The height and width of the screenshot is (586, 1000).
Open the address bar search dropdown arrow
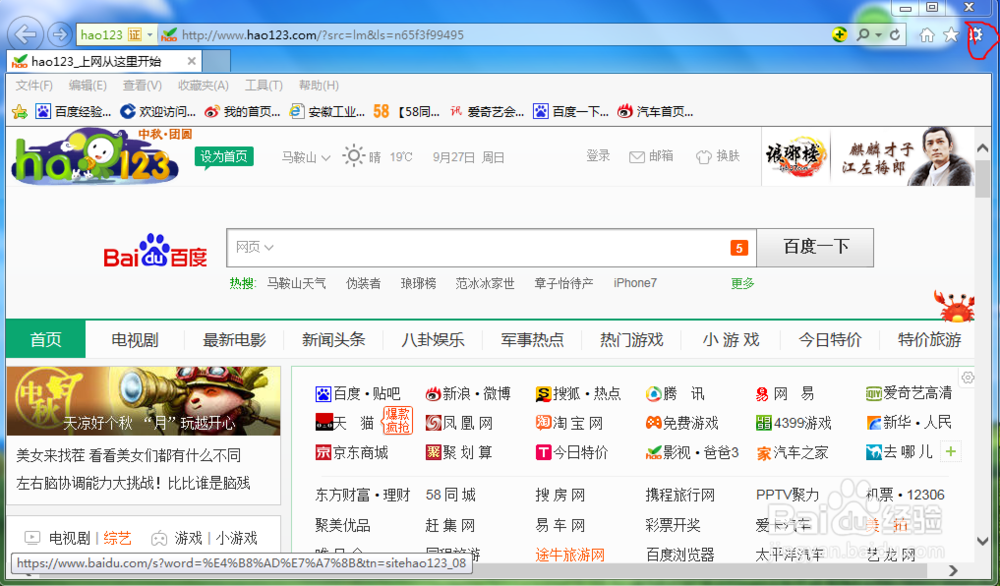[878, 35]
